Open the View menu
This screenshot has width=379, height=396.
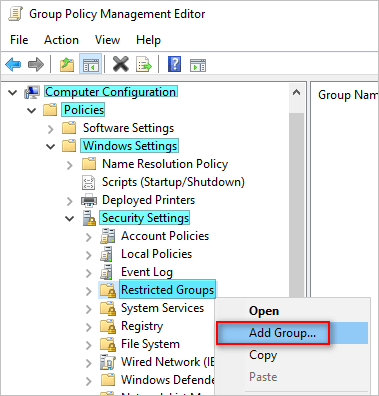(107, 40)
